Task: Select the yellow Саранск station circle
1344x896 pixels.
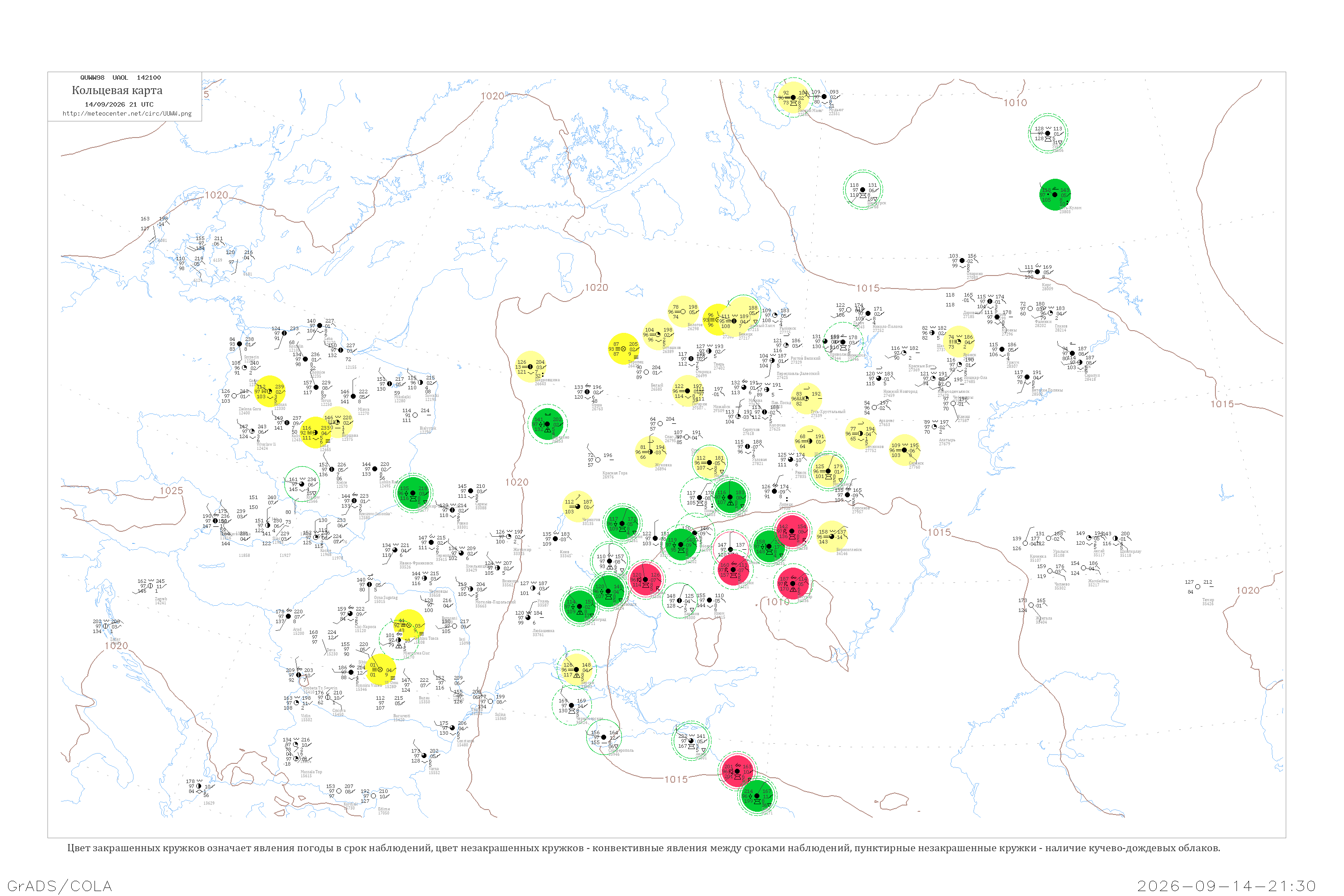Action: click(x=904, y=450)
